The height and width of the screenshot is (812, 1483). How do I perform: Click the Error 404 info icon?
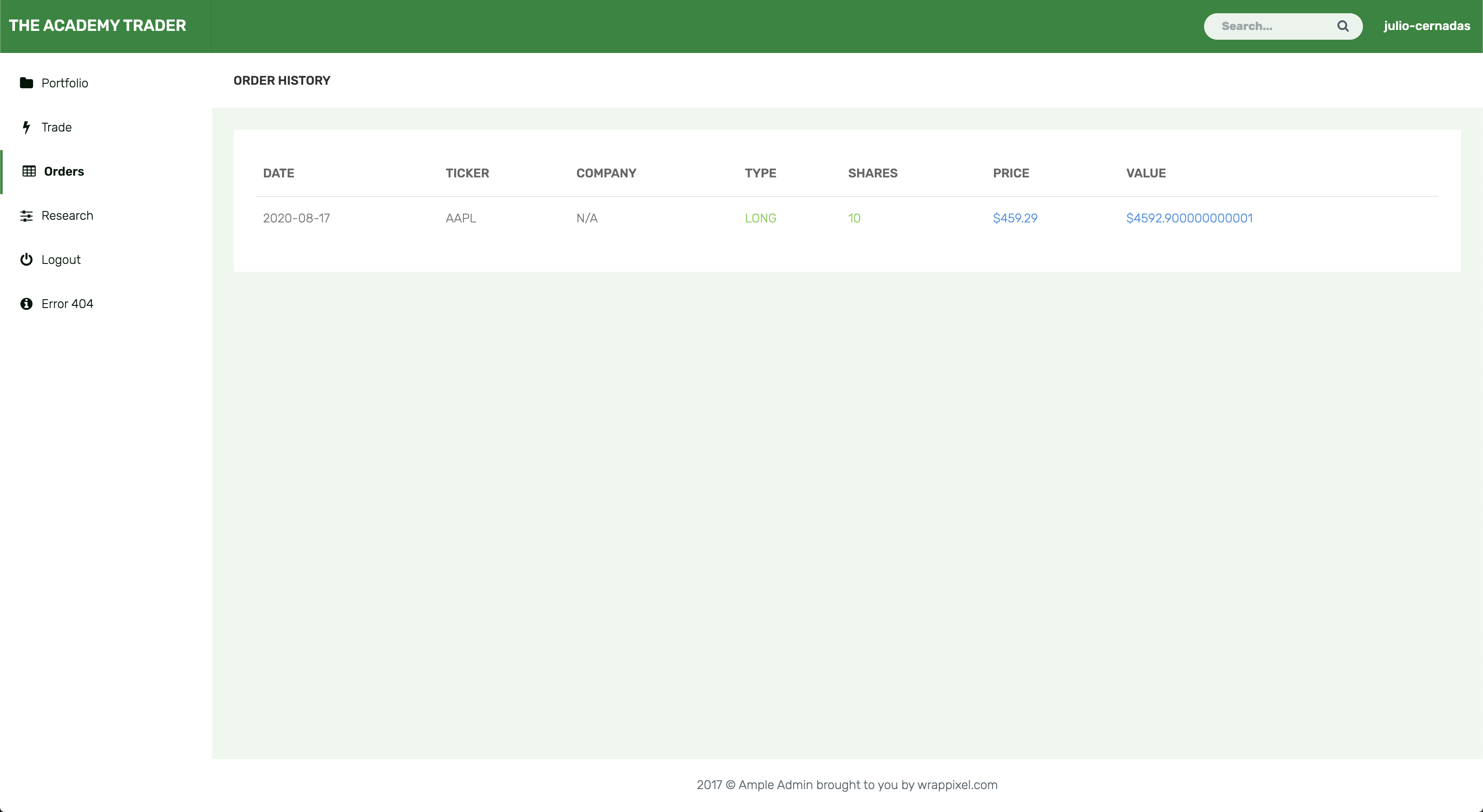pos(26,304)
